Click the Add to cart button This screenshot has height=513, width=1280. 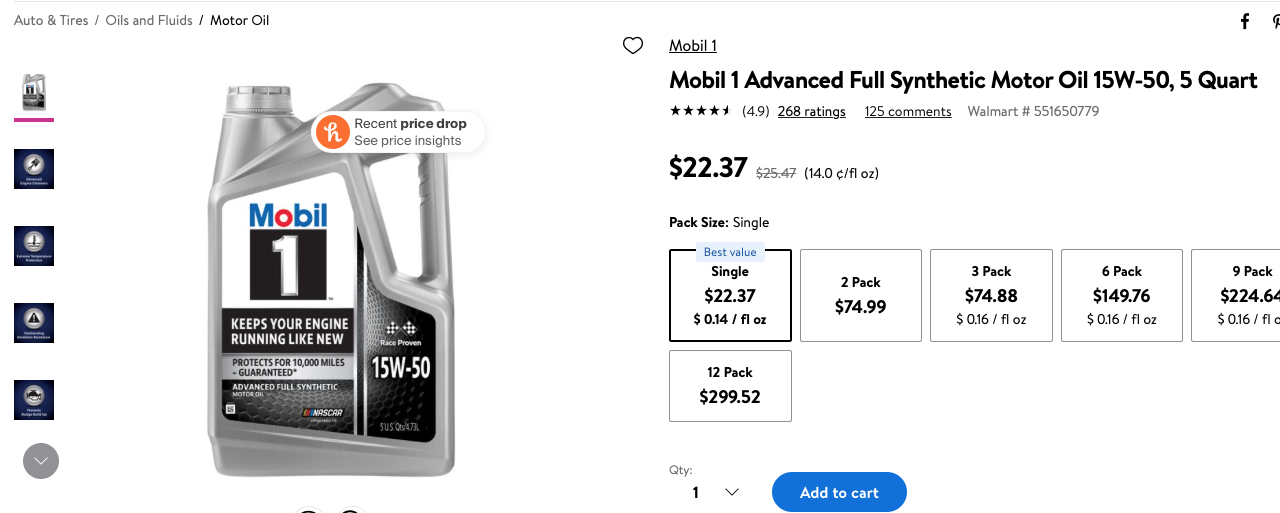(839, 492)
